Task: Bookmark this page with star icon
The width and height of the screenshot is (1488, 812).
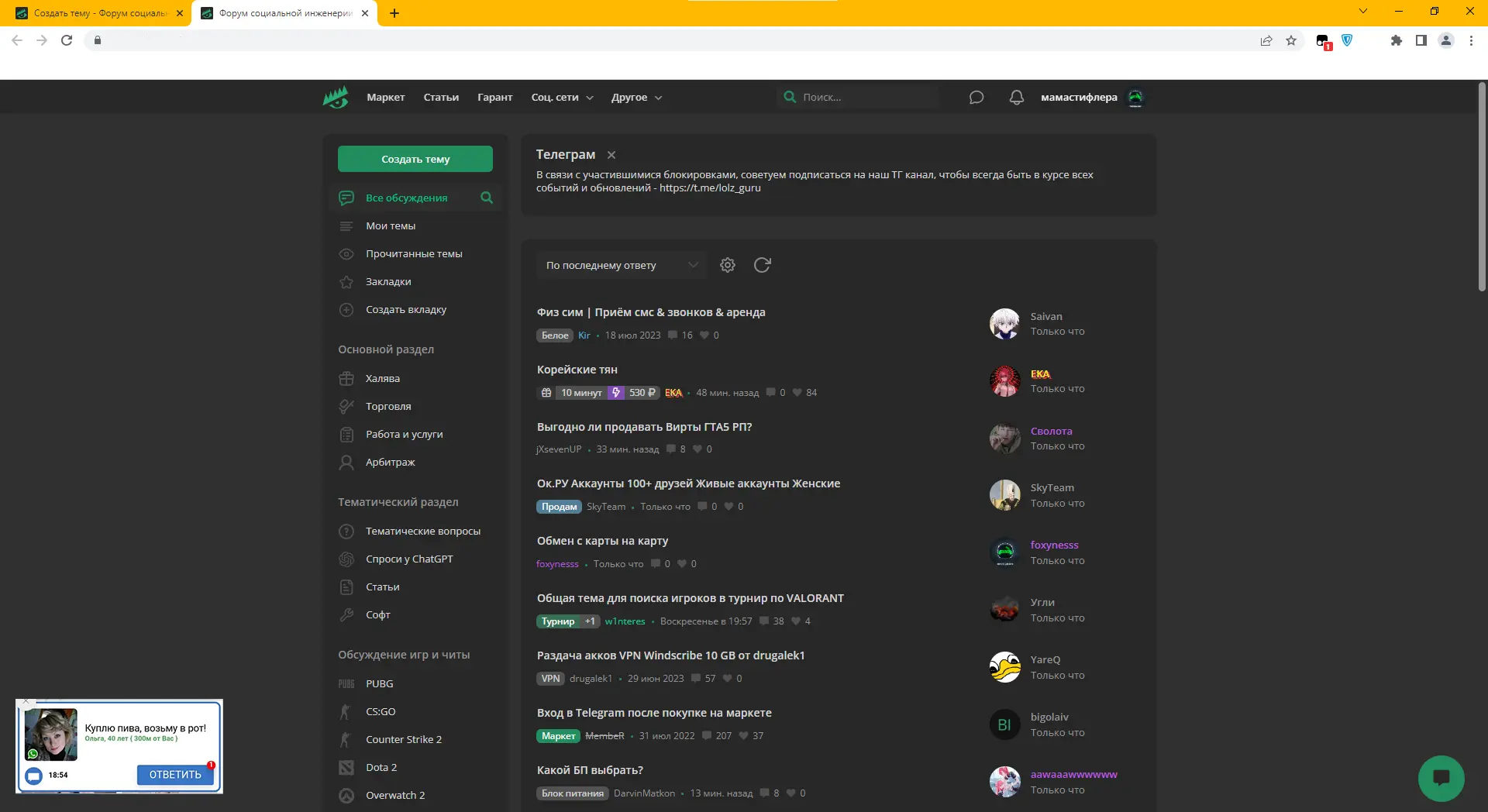Action: (x=1291, y=40)
